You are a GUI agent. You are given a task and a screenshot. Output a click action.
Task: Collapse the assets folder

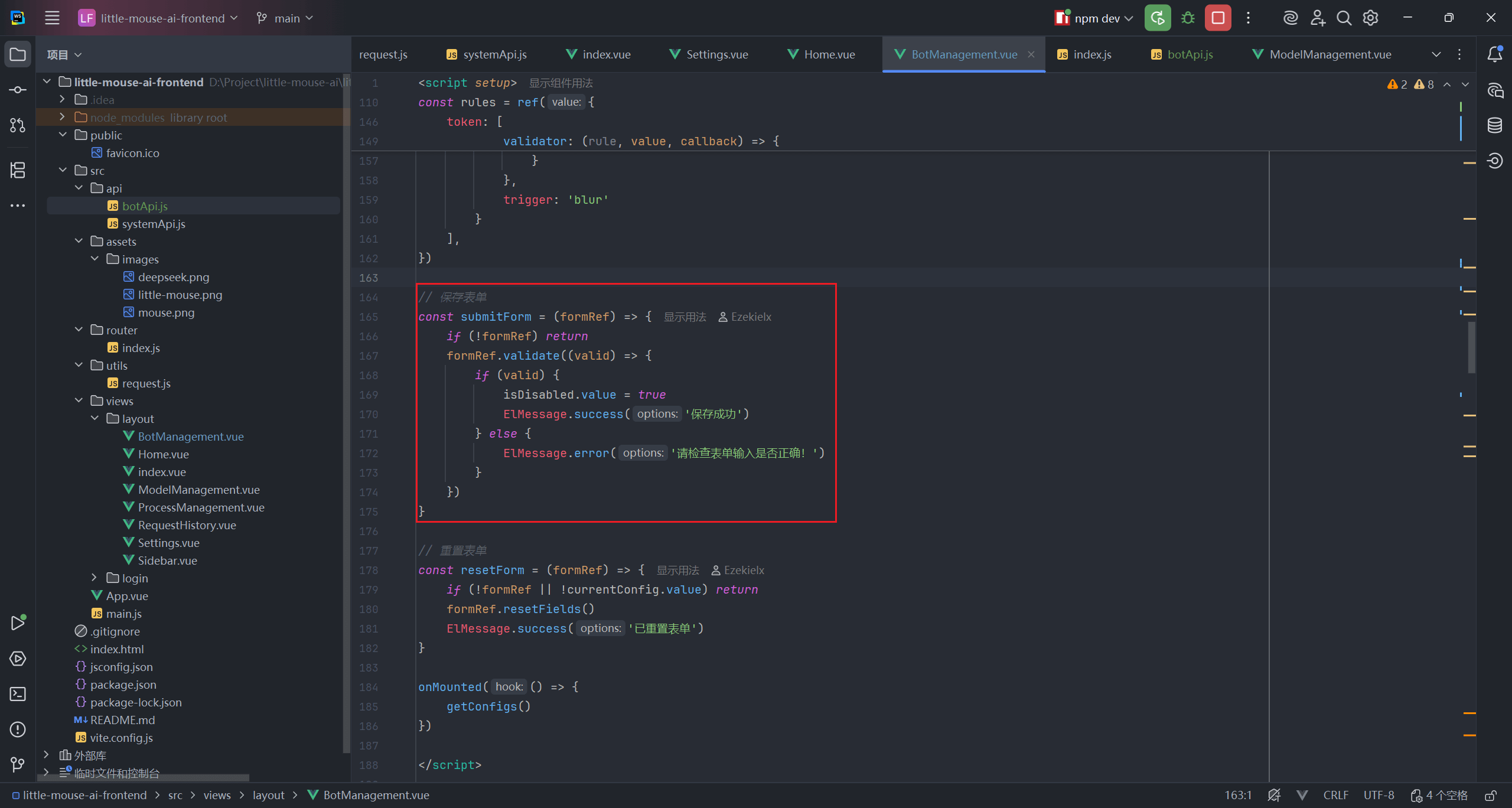pos(79,242)
